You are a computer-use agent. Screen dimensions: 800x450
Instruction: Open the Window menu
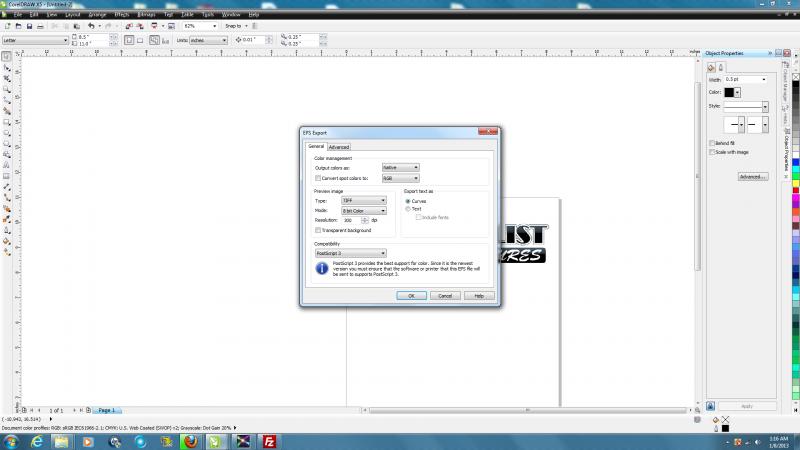tap(231, 15)
